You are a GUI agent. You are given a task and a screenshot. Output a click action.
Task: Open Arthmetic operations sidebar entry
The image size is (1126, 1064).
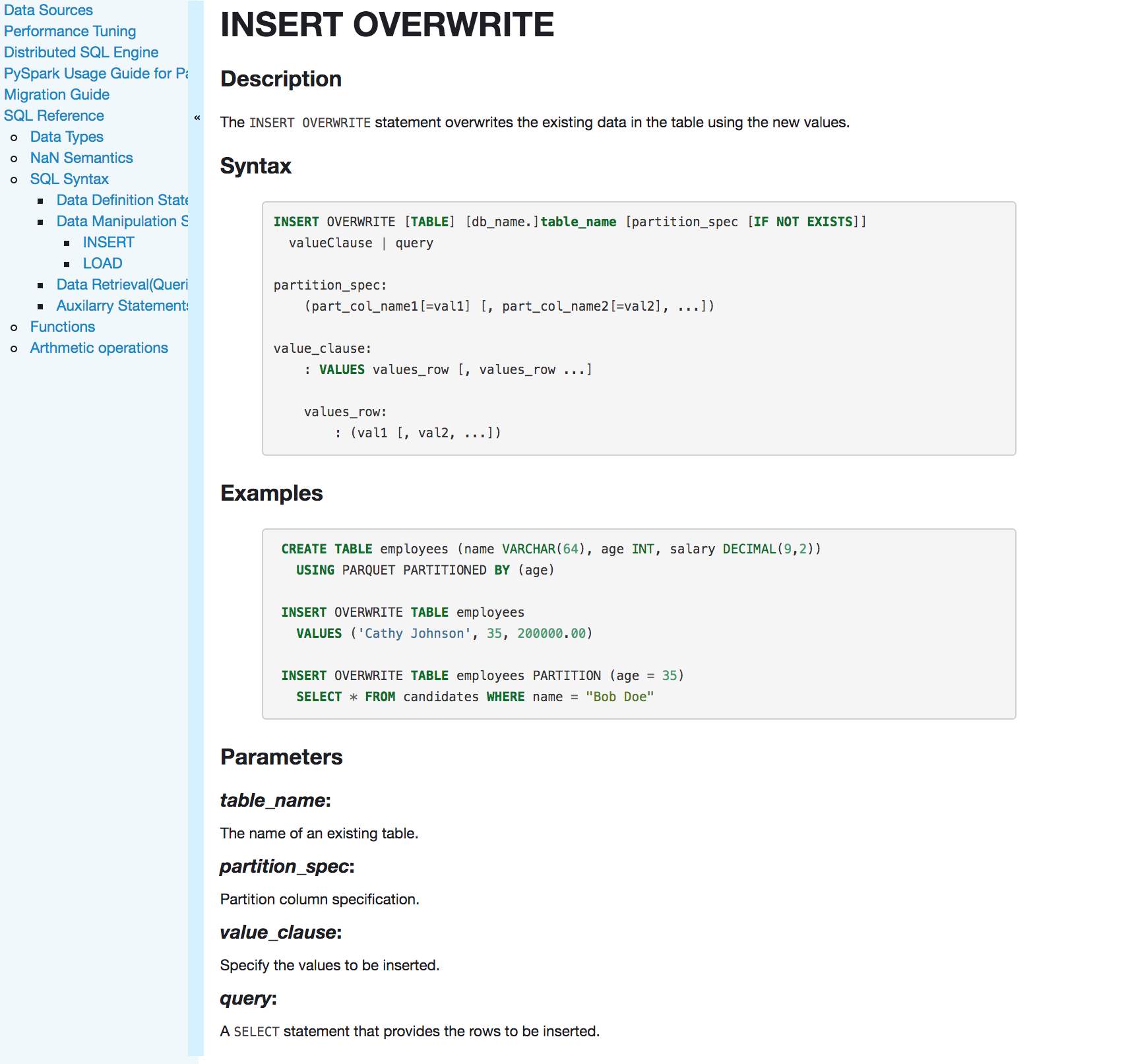pos(99,348)
